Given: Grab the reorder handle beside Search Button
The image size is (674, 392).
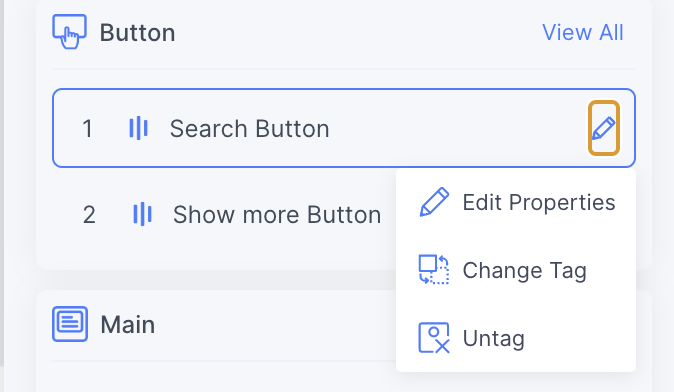Looking at the screenshot, I should click(138, 128).
